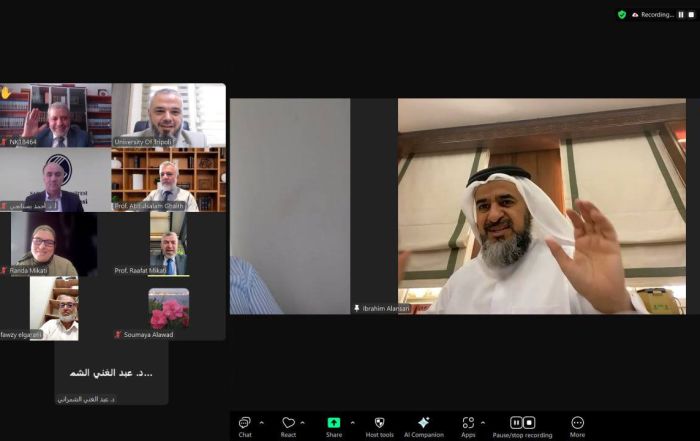The width and height of the screenshot is (700, 441).
Task: Open the Chat panel
Action: (x=245, y=424)
